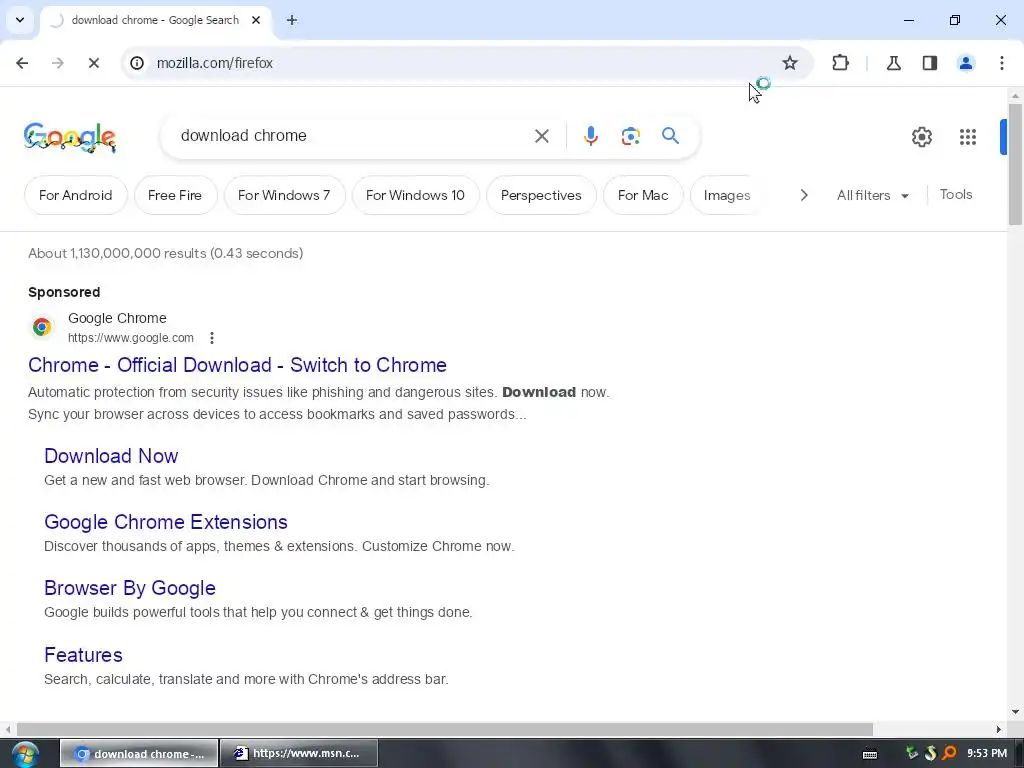Open Chrome three-dot menu
This screenshot has width=1024, height=768.
point(1002,63)
